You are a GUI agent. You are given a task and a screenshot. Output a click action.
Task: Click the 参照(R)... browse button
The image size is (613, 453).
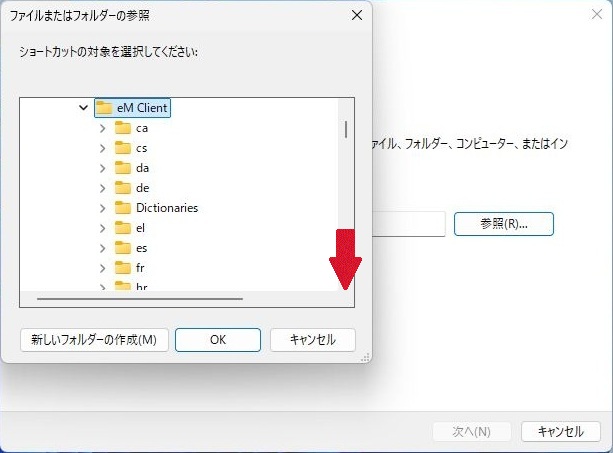click(x=503, y=224)
